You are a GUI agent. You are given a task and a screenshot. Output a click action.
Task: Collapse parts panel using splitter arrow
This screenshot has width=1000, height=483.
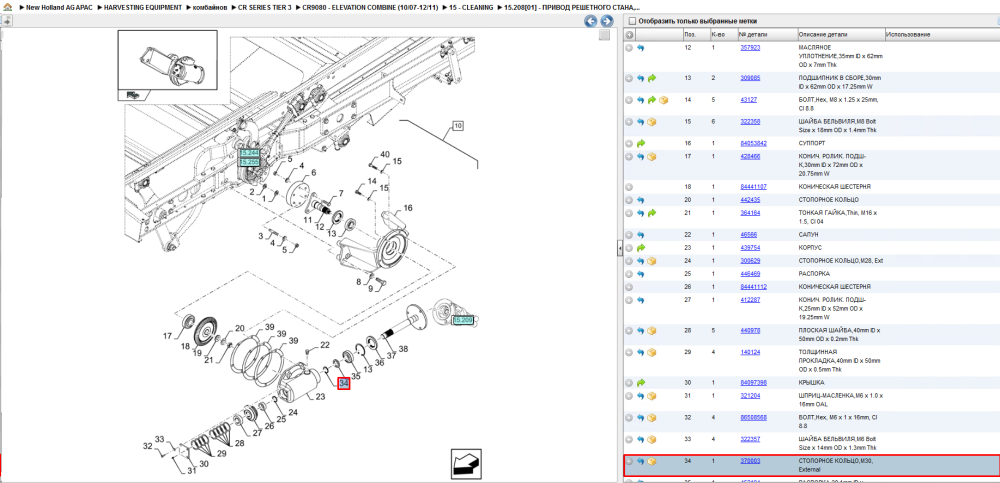click(x=619, y=249)
